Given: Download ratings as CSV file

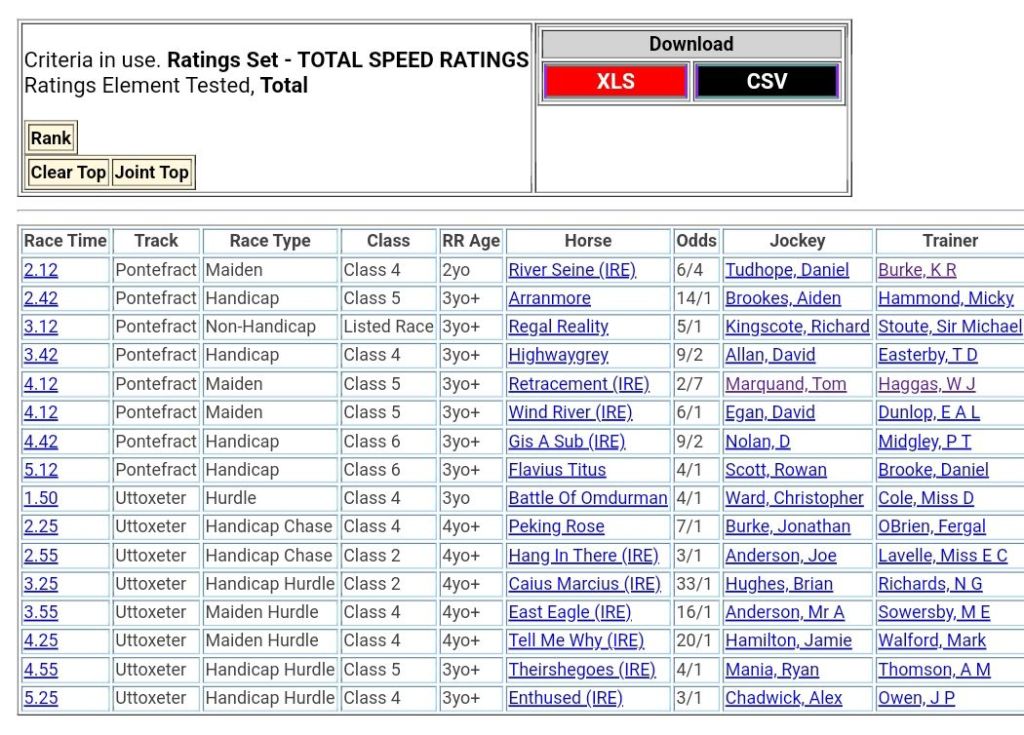Looking at the screenshot, I should pos(766,82).
